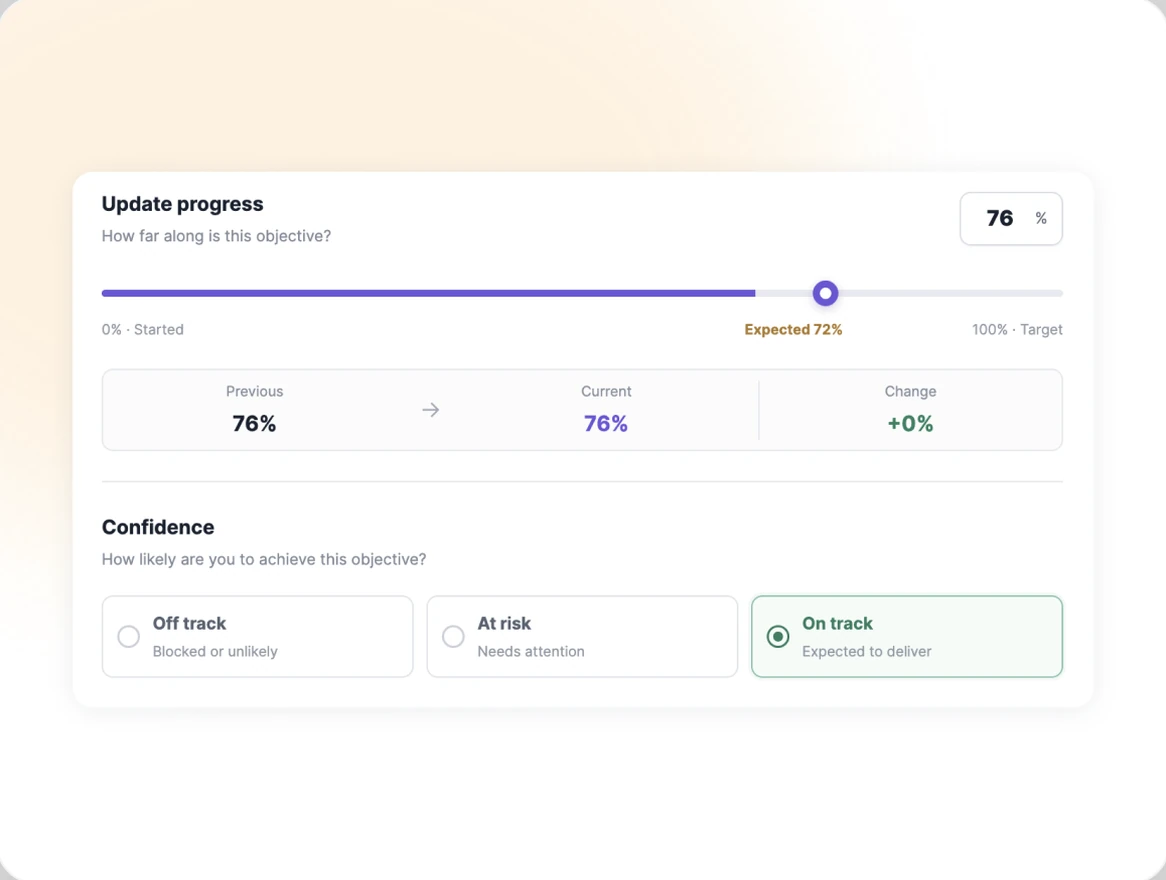Screen dimensions: 1166x880
Task: Click the 0% · Started label
Action: (x=143, y=330)
